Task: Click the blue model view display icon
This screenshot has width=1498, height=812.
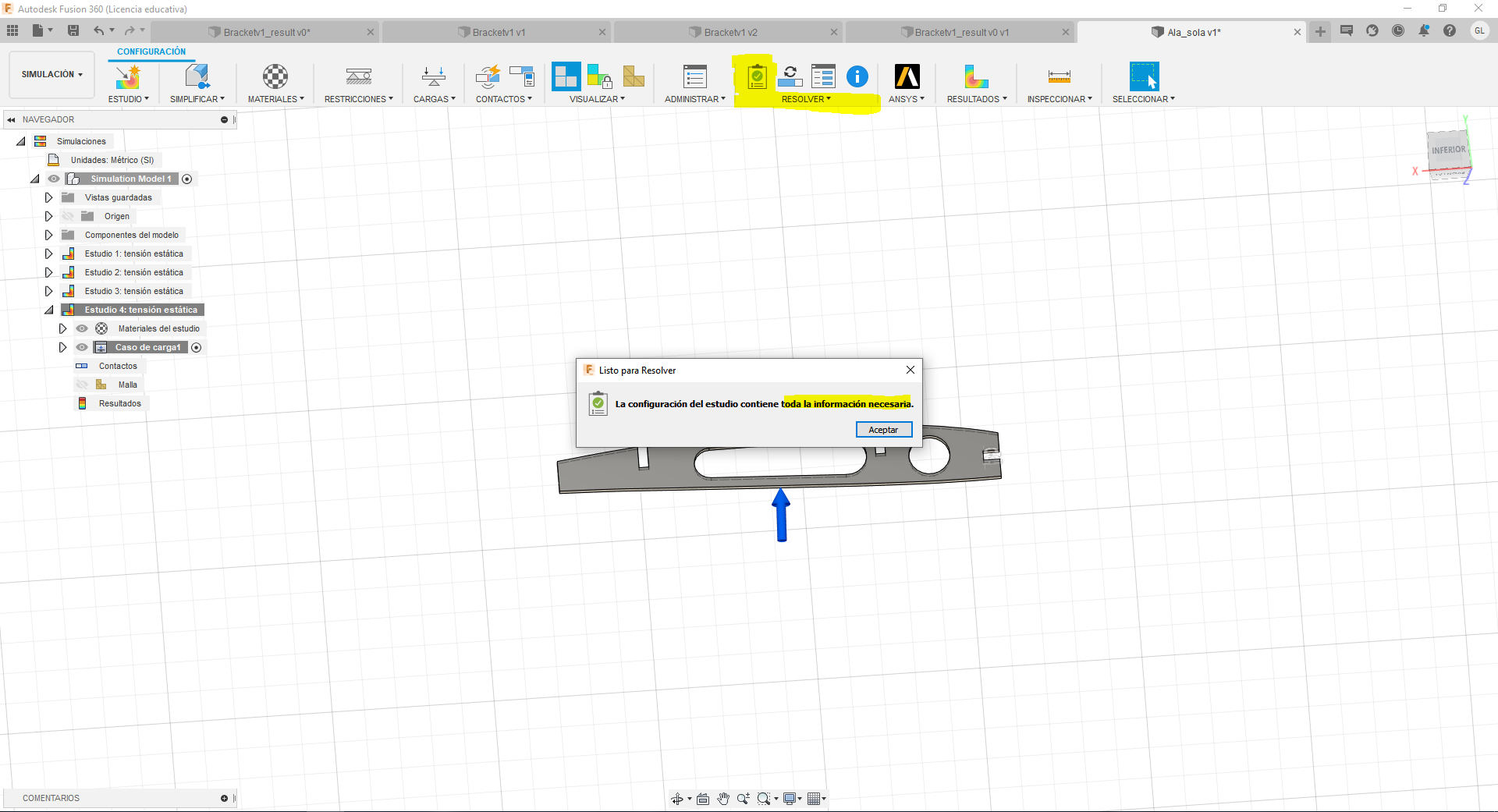Action: click(x=566, y=76)
